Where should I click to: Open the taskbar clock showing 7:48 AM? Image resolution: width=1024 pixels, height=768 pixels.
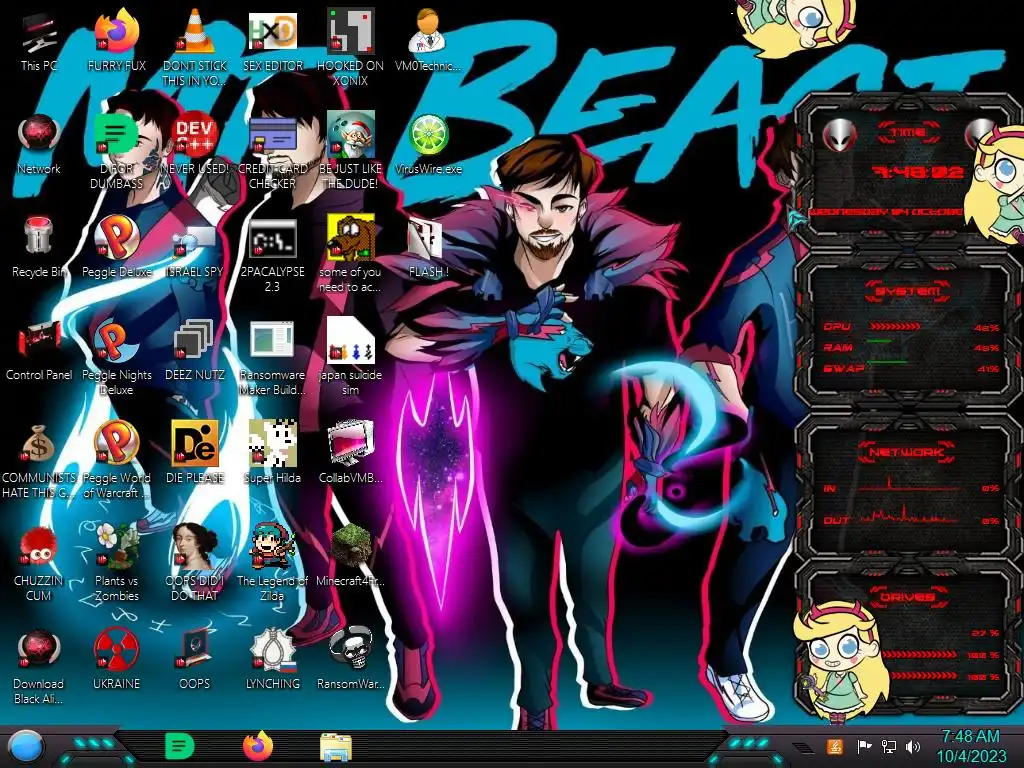click(x=971, y=746)
